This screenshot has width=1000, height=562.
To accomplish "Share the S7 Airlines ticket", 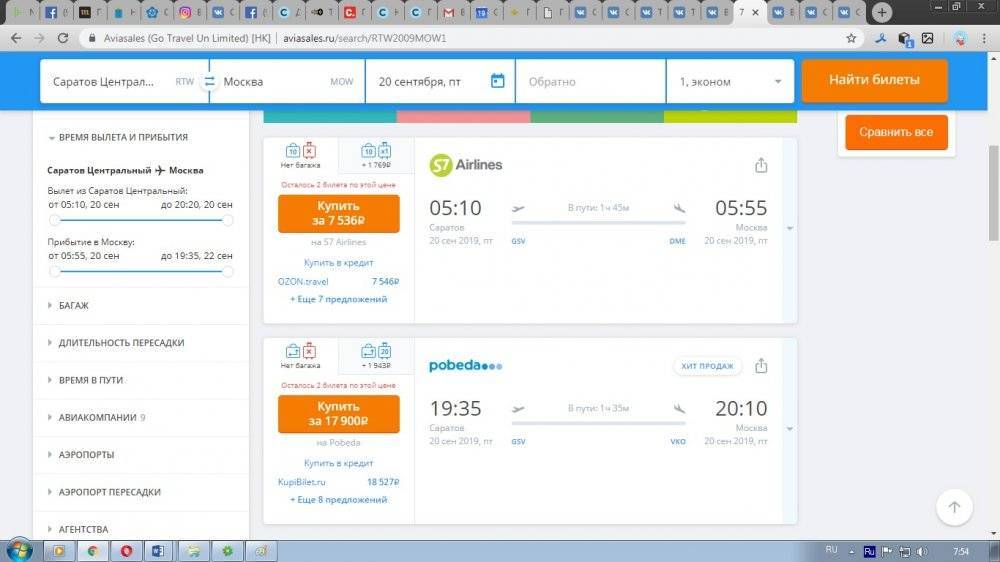I will tap(761, 165).
